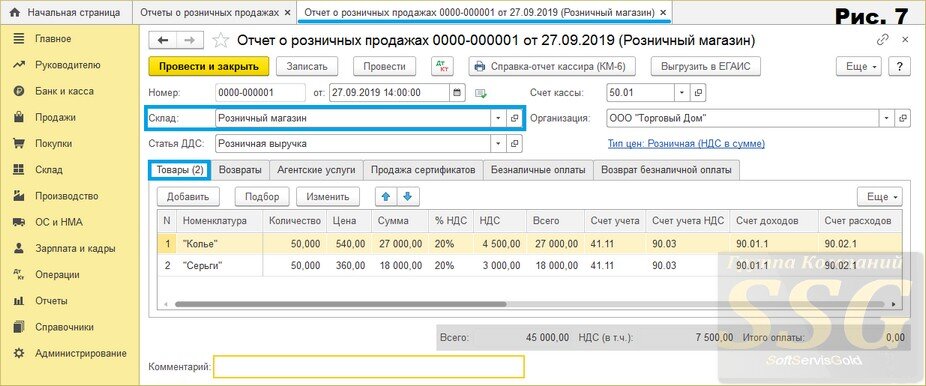Click the Провести button

[384, 66]
